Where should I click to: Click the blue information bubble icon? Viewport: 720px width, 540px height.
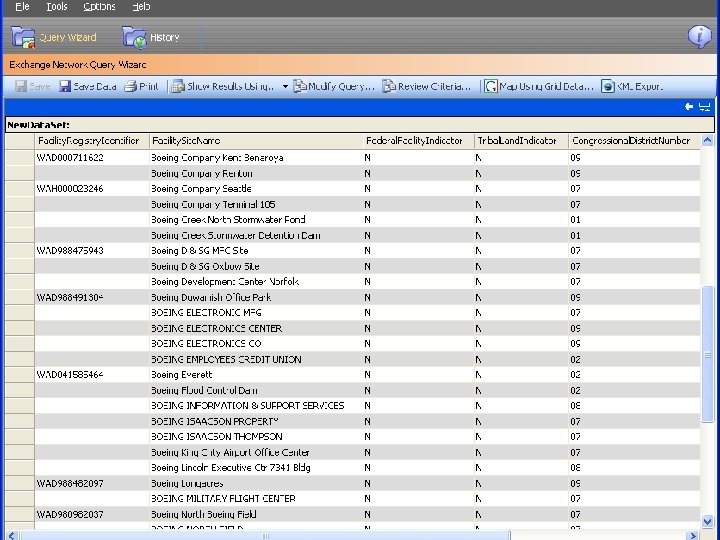point(699,36)
